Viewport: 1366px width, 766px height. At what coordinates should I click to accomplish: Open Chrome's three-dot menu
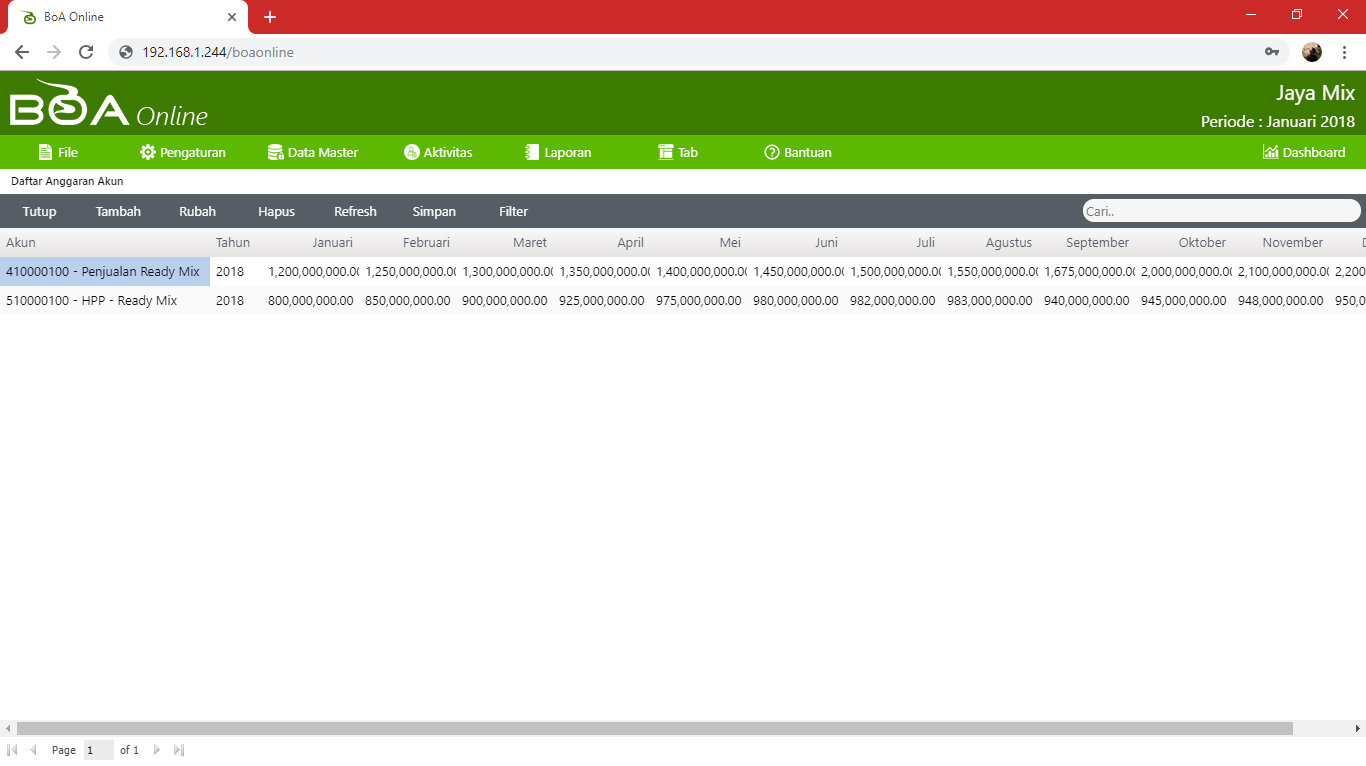point(1344,52)
